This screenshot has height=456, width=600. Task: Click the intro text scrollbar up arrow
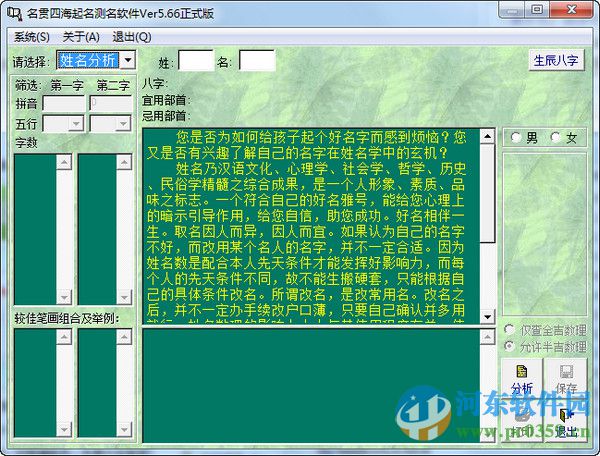click(x=488, y=136)
